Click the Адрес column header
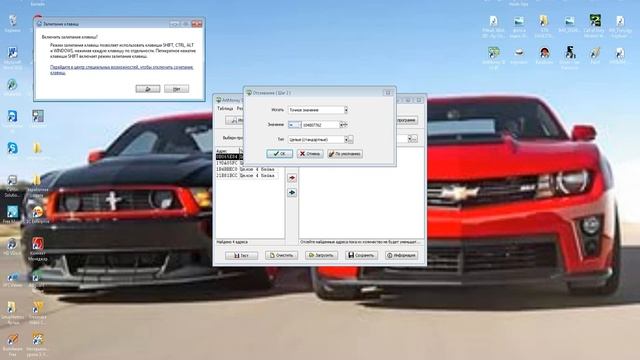640x360 pixels. [227, 151]
